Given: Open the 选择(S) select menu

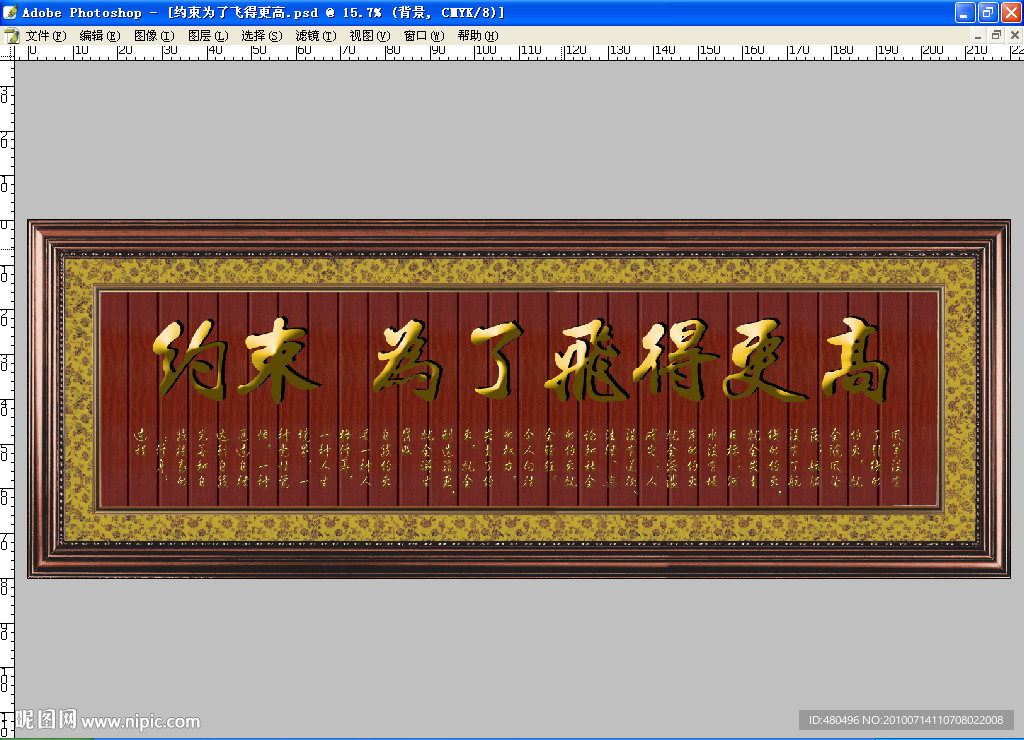Looking at the screenshot, I should [261, 35].
